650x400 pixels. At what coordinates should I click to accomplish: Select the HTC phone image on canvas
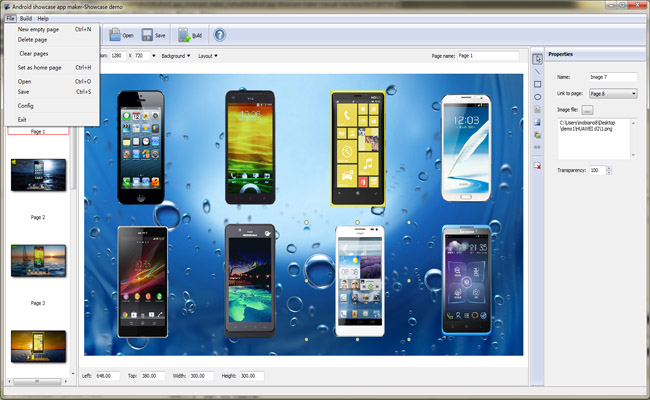point(250,148)
